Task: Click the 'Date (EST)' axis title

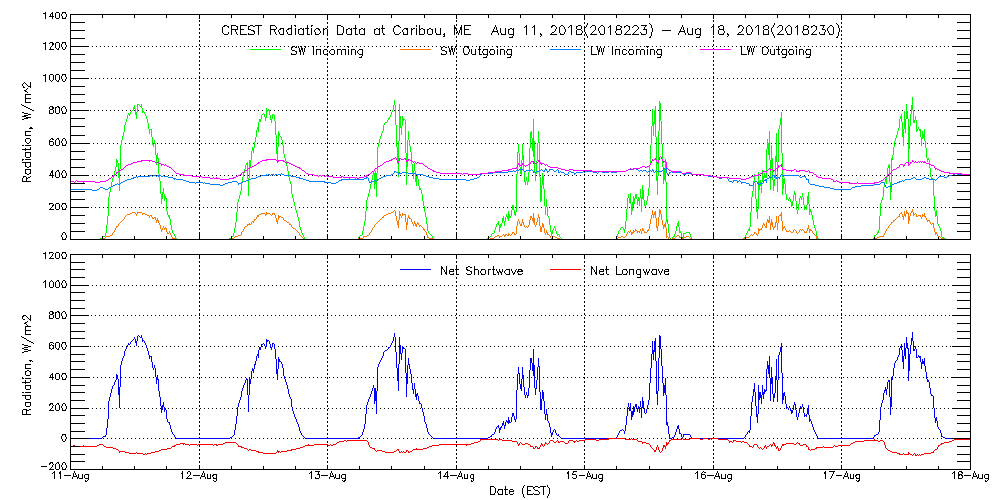Action: coord(520,491)
